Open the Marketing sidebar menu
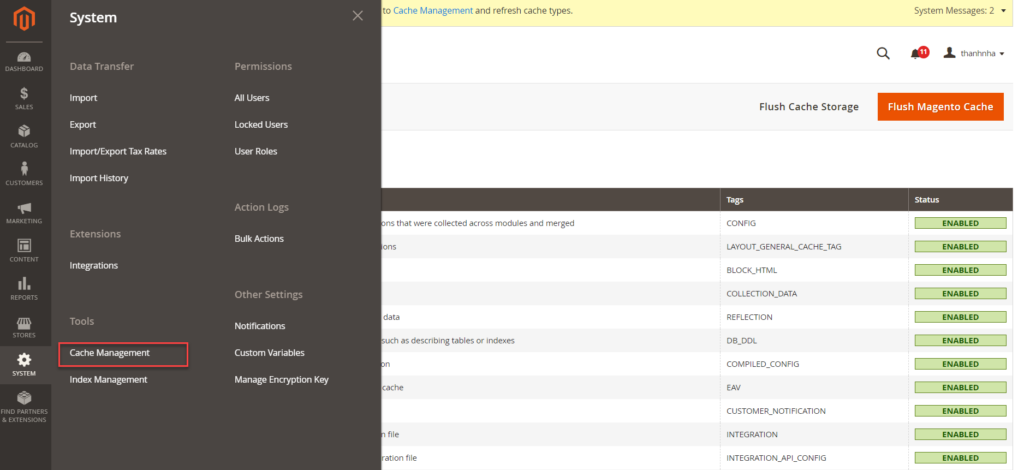 24,213
